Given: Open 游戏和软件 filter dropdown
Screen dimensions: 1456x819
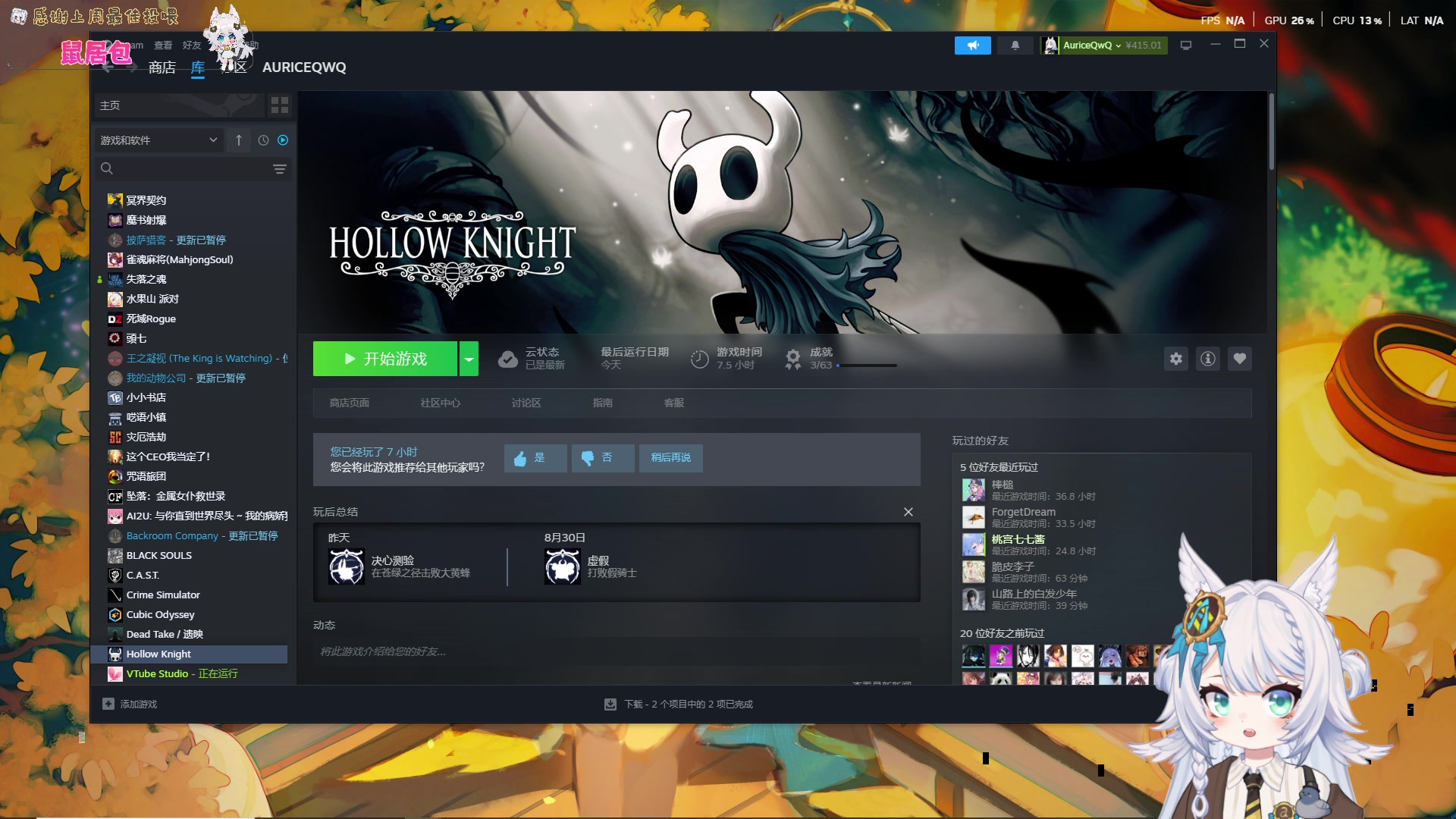Looking at the screenshot, I should coord(158,140).
